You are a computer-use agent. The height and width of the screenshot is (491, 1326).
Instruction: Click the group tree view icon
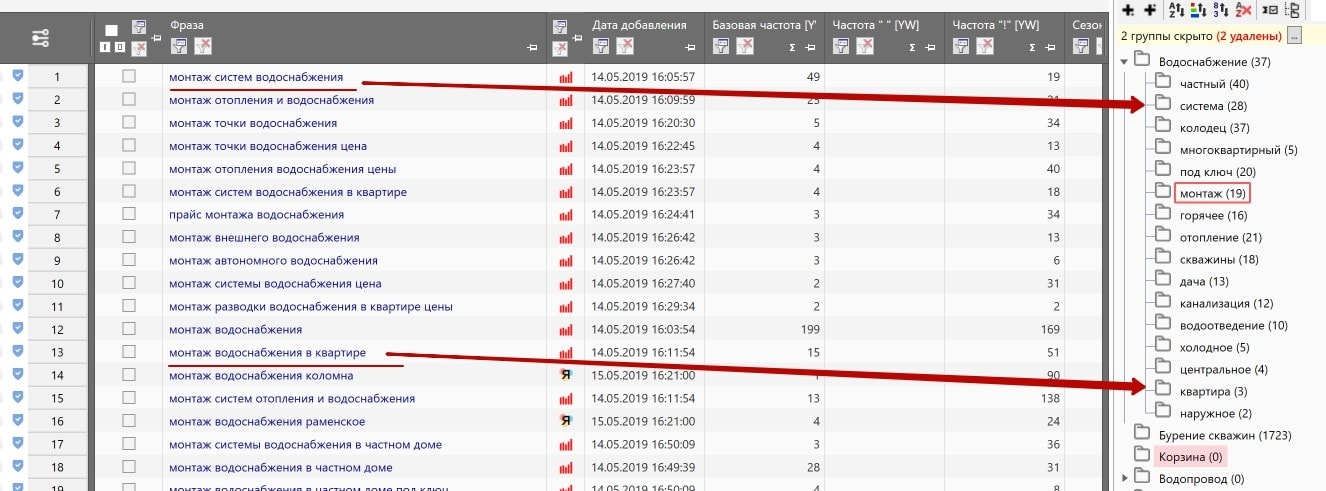1291,10
